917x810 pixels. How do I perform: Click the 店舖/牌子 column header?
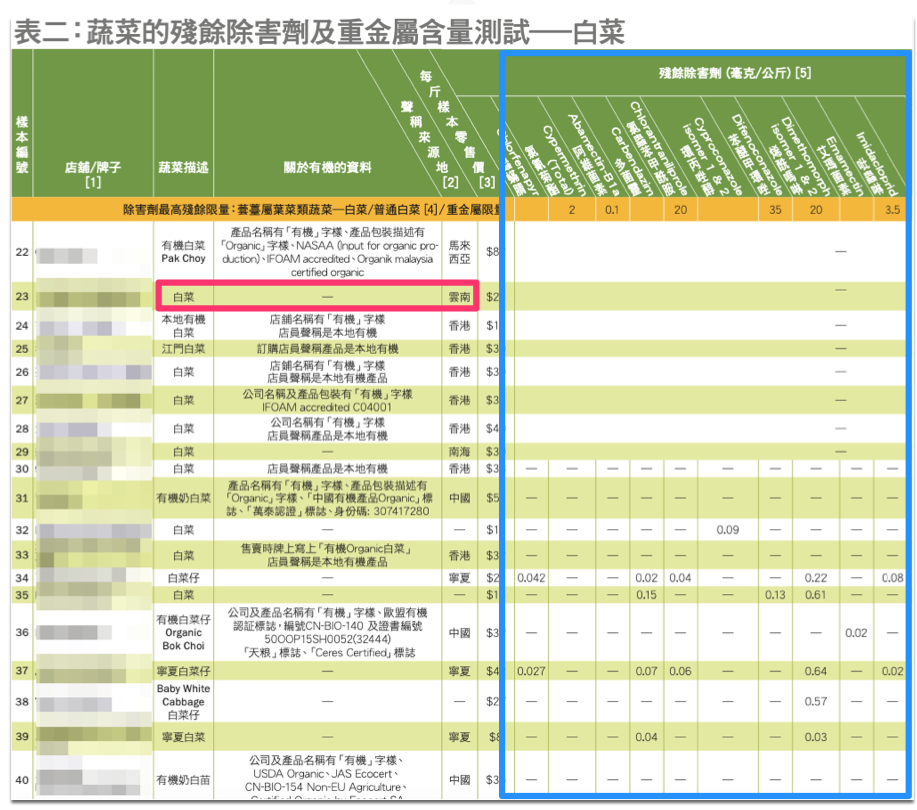(93, 174)
